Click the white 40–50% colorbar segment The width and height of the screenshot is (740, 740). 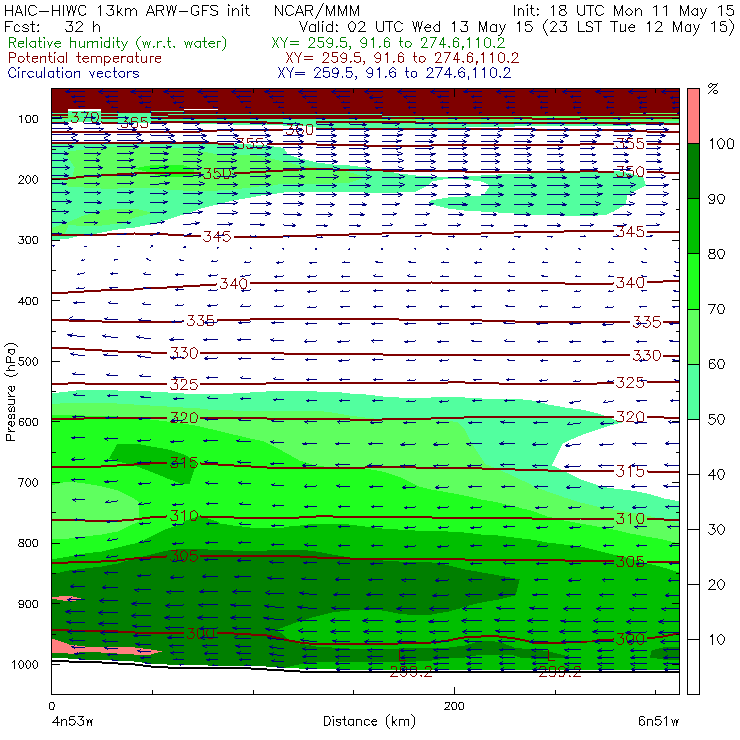tap(693, 447)
